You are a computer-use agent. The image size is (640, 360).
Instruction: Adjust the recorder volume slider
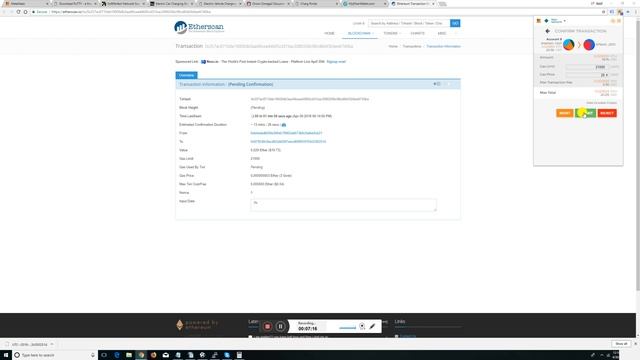pyautogui.click(x=347, y=327)
